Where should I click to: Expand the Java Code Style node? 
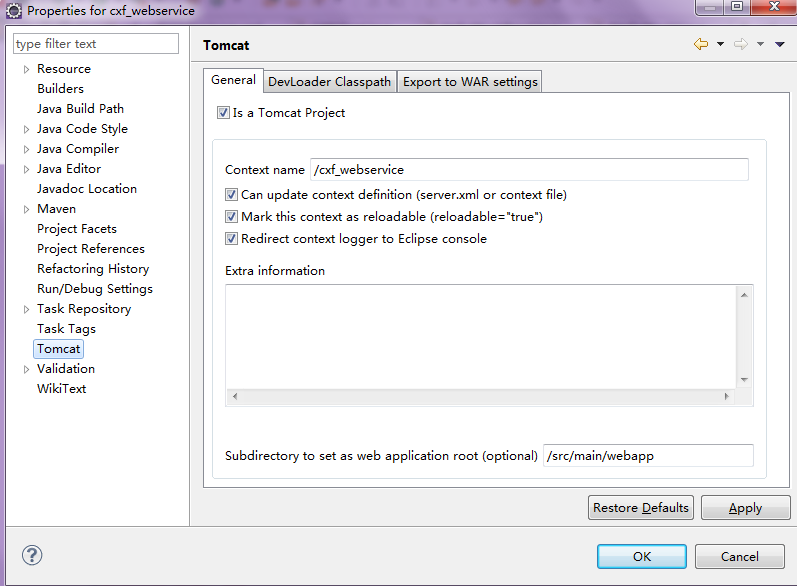(x=26, y=129)
